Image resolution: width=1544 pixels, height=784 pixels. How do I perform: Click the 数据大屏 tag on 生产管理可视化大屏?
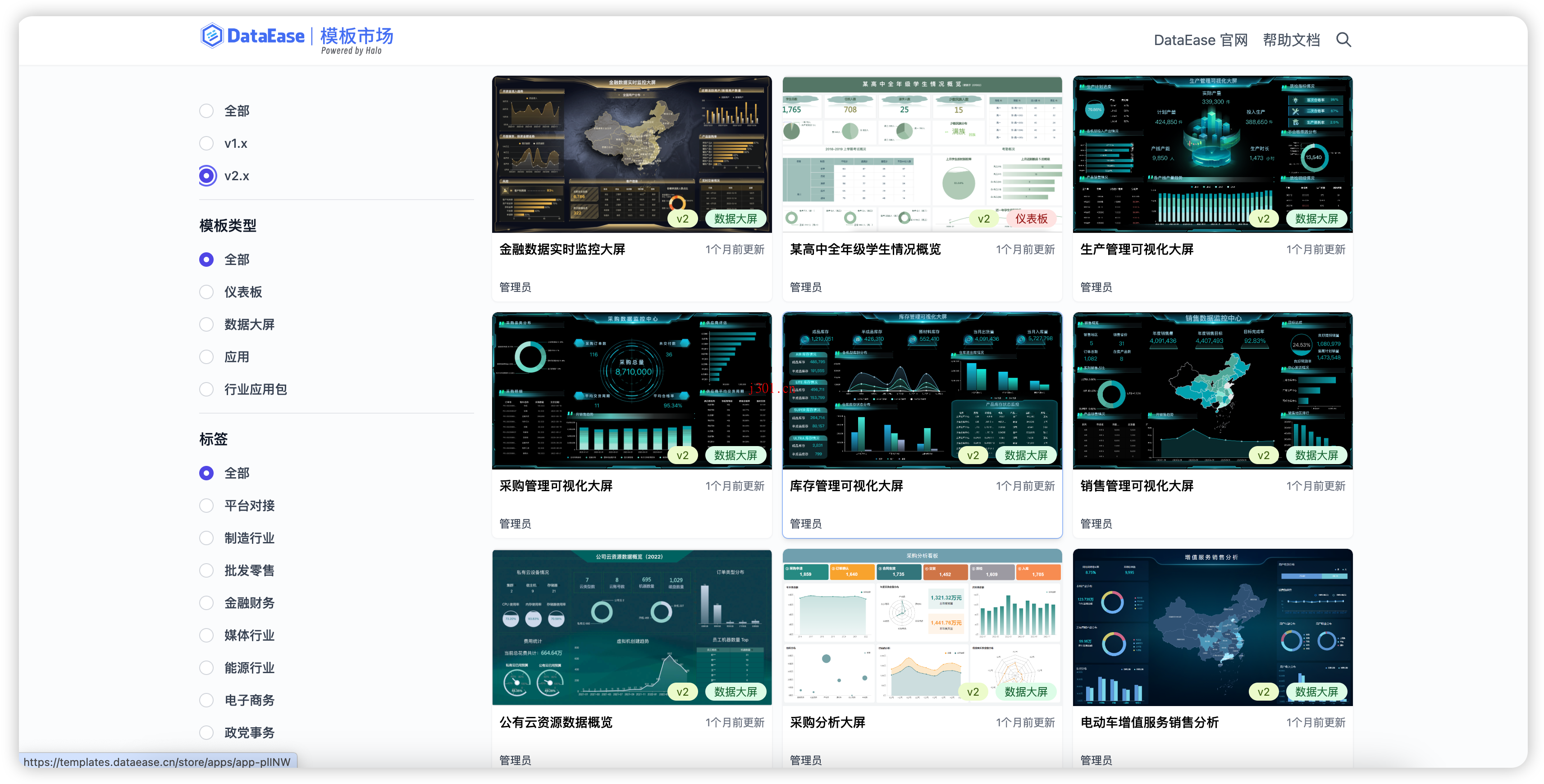[1317, 218]
